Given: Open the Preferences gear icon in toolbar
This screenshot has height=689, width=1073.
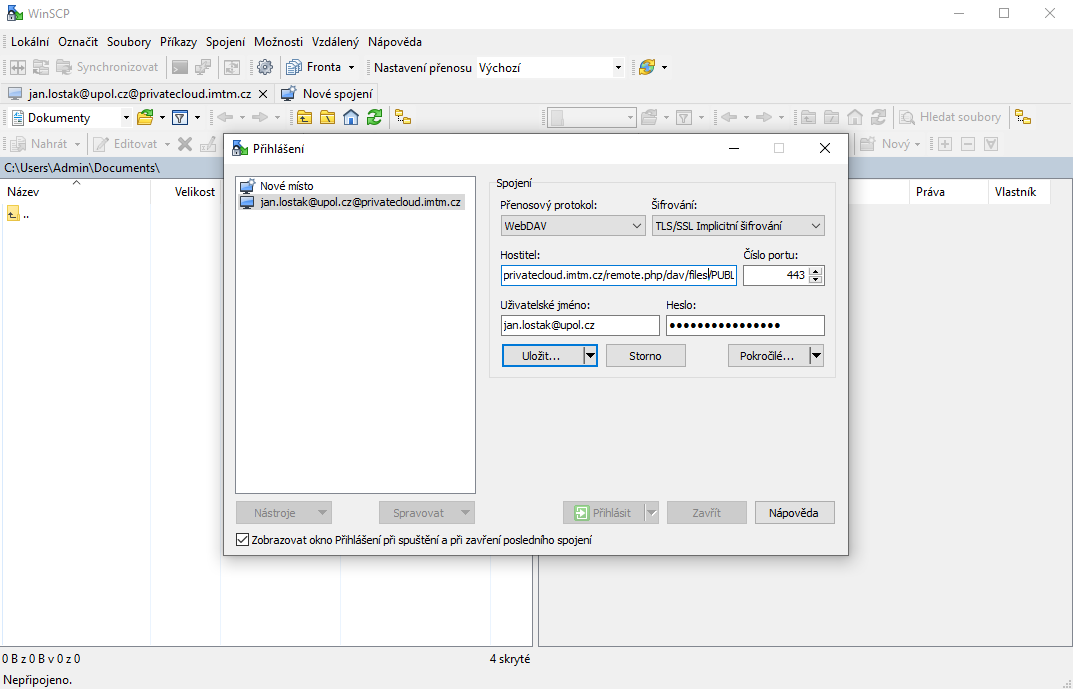Looking at the screenshot, I should [265, 67].
